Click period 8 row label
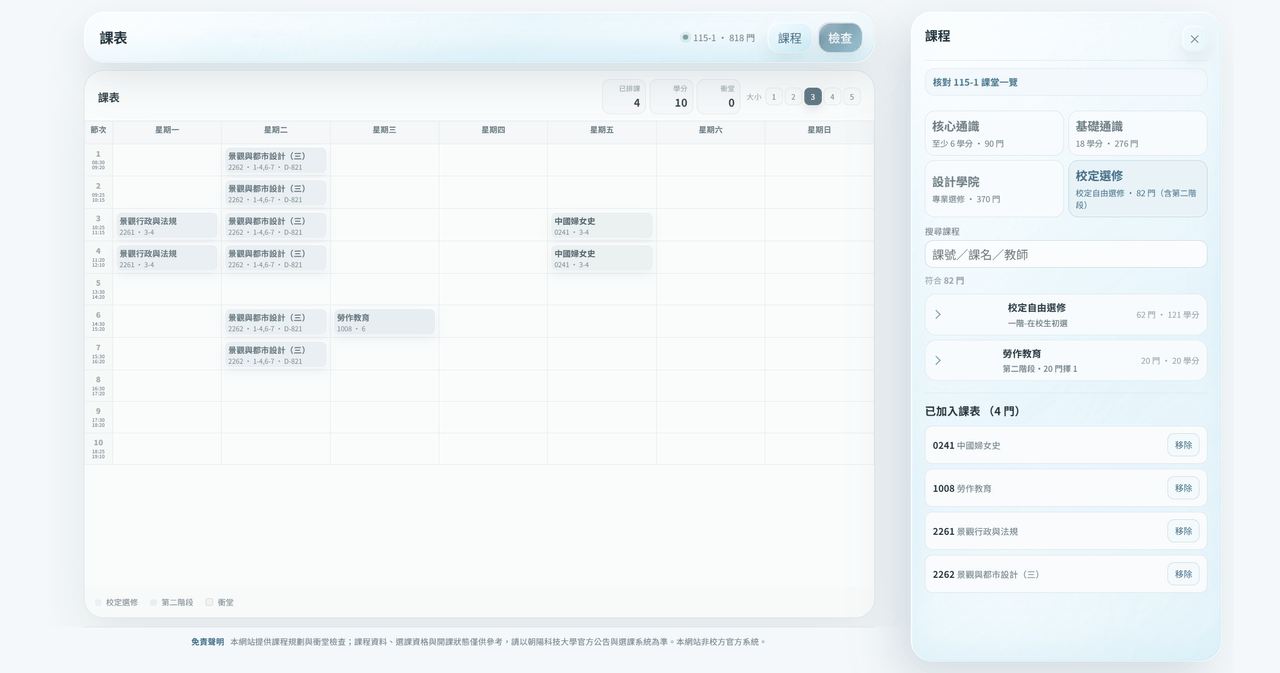 click(98, 386)
